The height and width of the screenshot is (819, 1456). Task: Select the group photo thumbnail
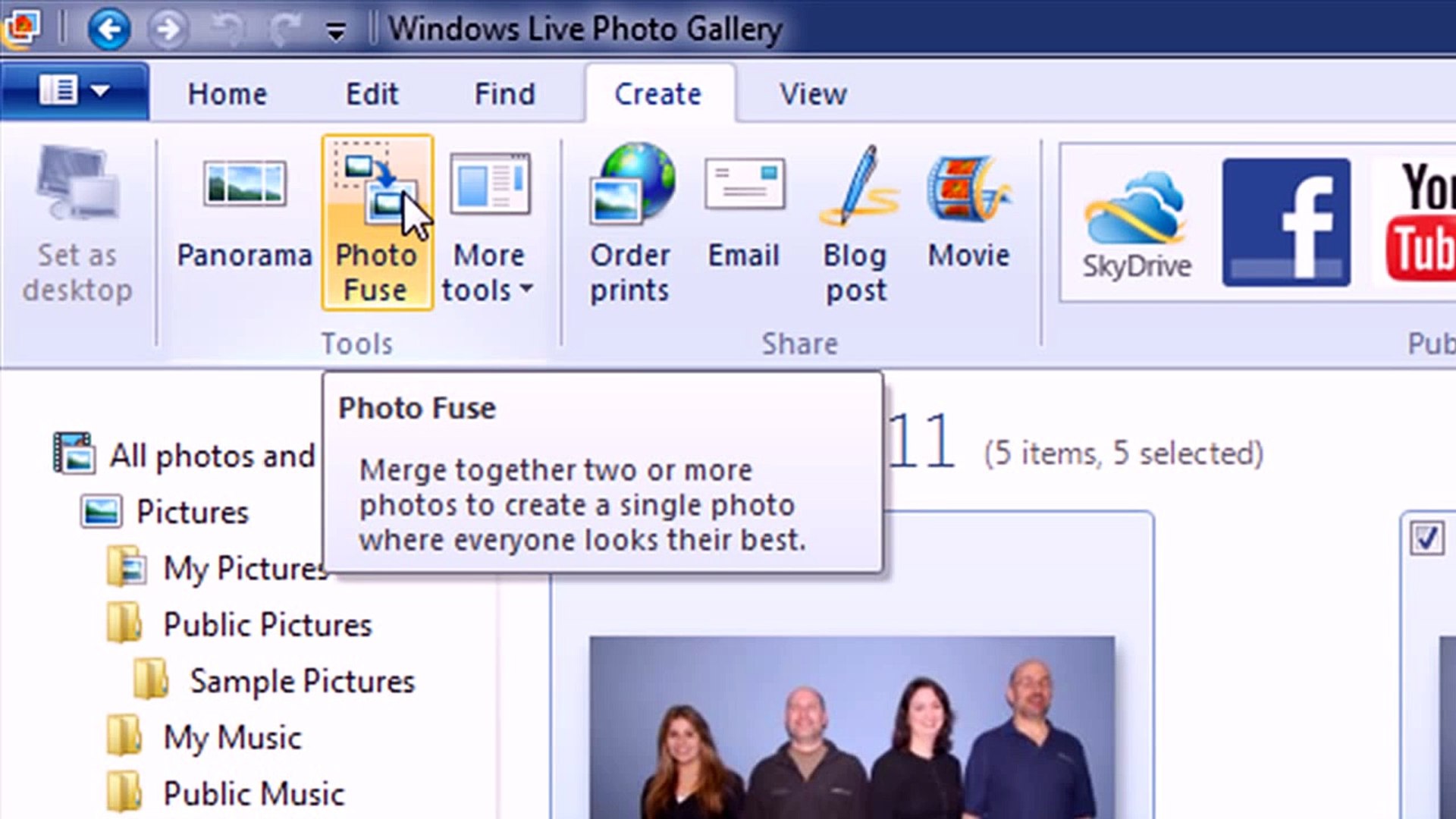click(852, 726)
